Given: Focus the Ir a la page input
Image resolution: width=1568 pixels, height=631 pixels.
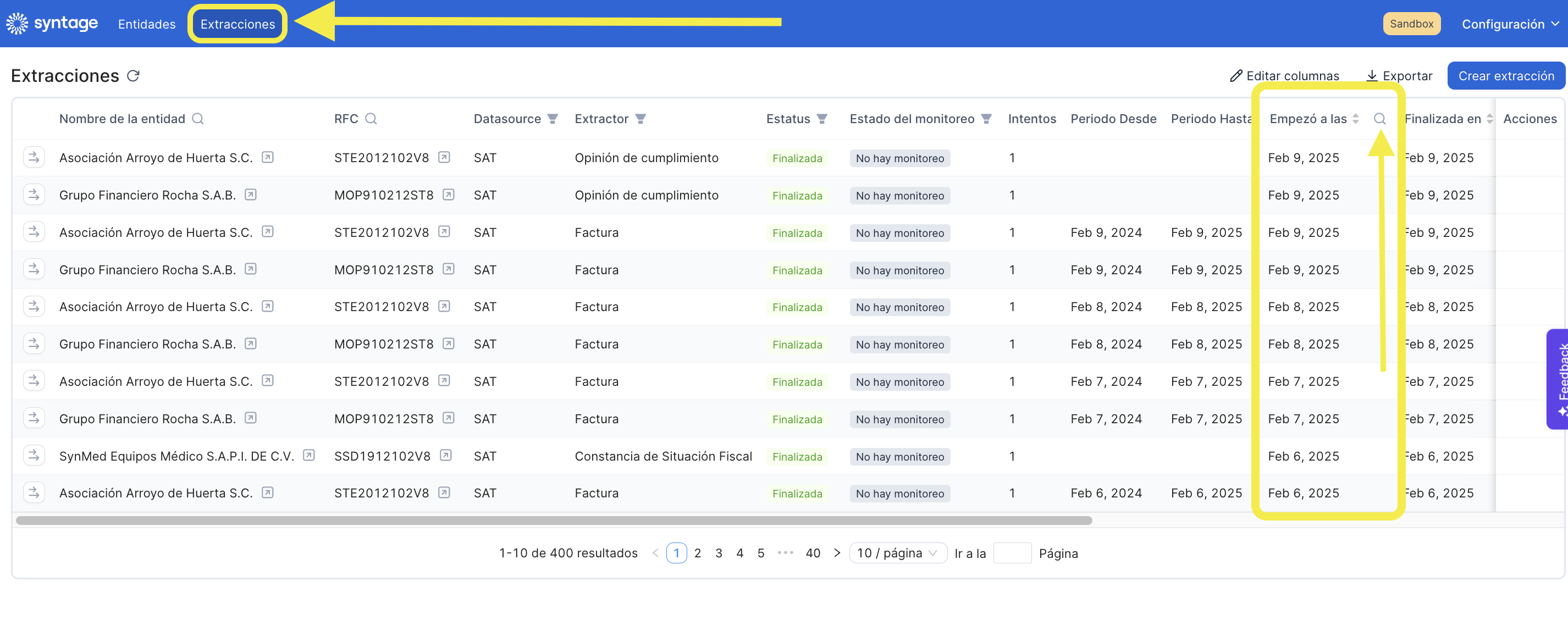Looking at the screenshot, I should [1012, 553].
